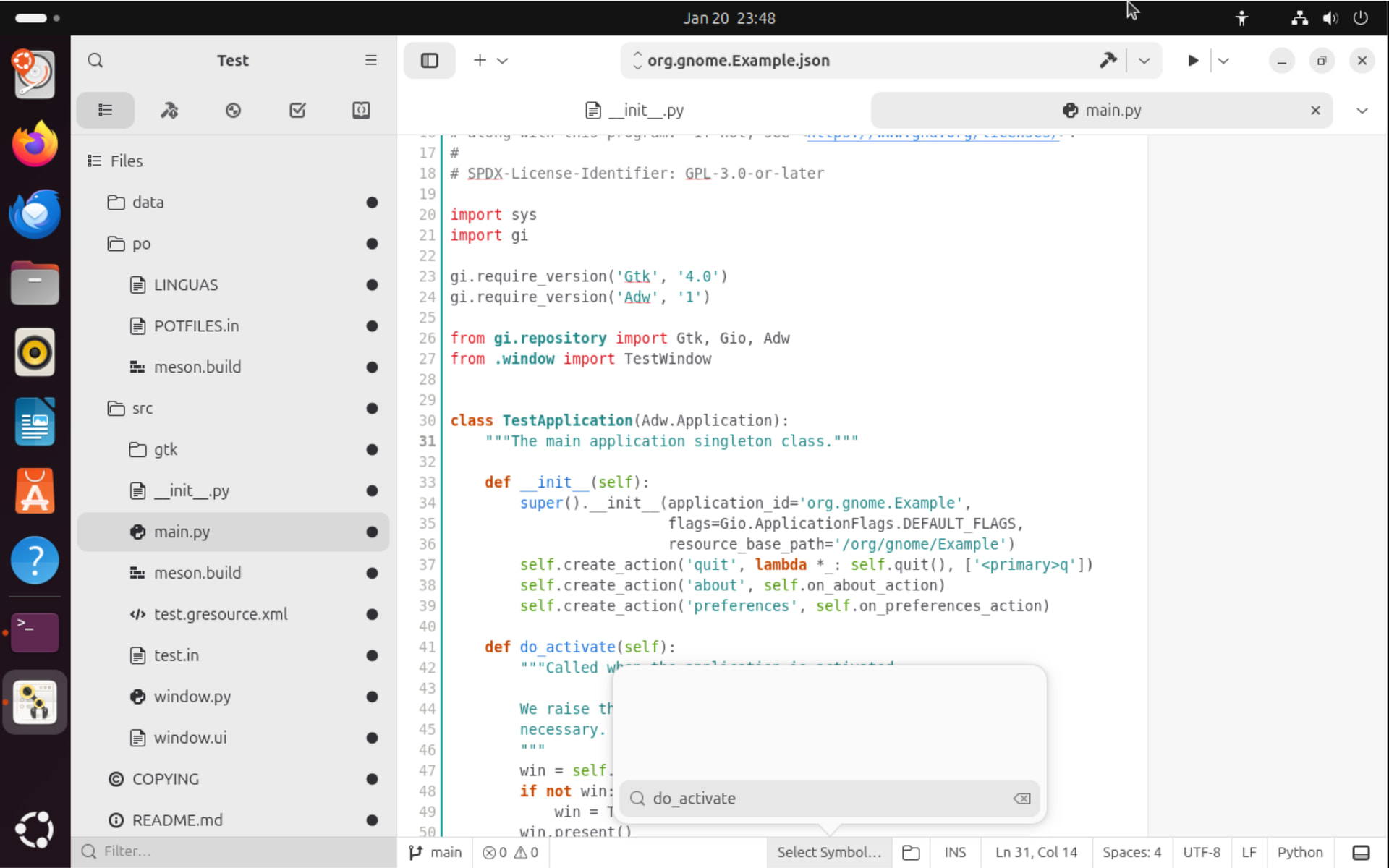Expand the run options dropdown arrow

1223,61
